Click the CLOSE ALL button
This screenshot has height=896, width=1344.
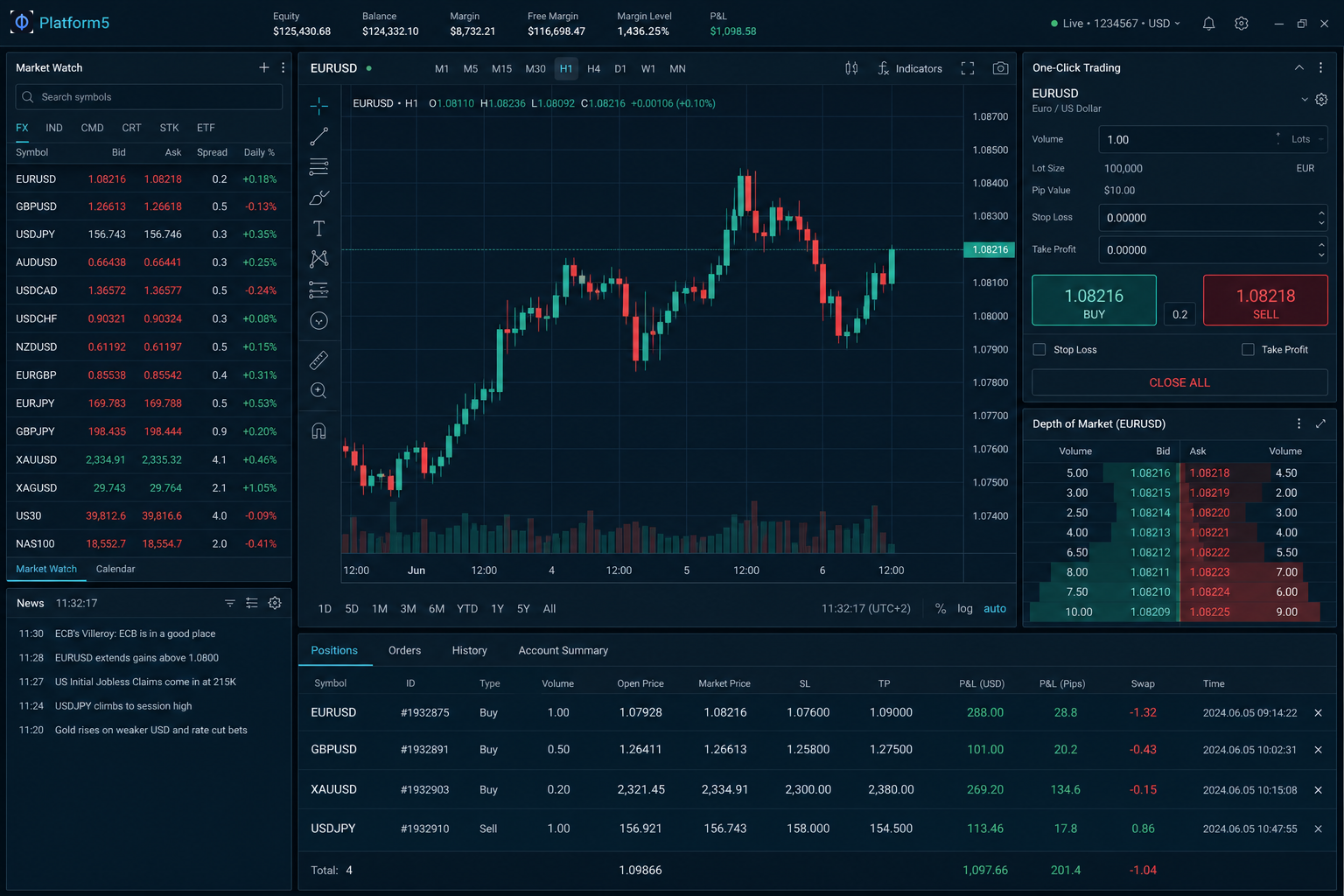(x=1179, y=382)
